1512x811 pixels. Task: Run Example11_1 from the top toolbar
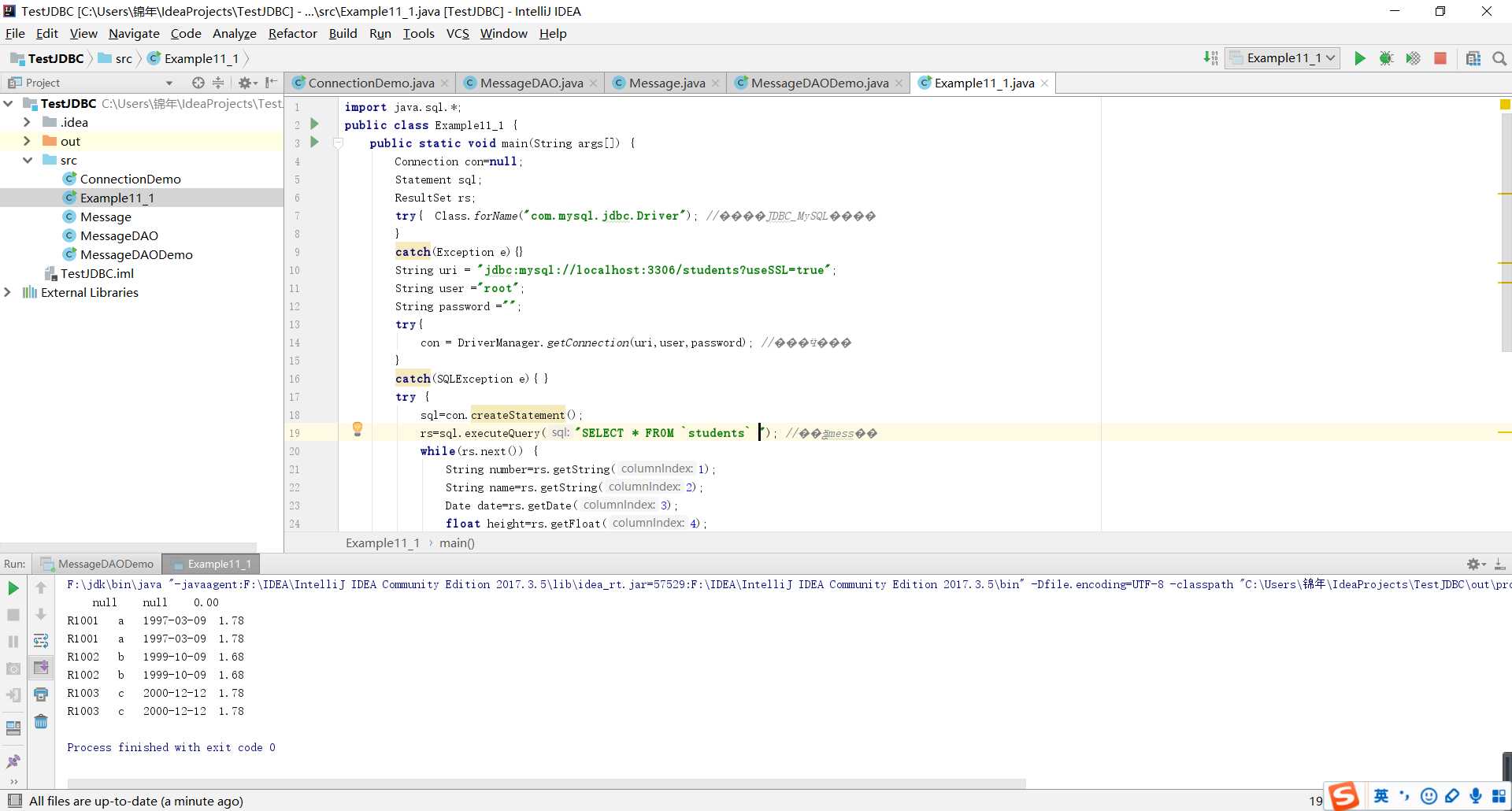[x=1359, y=58]
